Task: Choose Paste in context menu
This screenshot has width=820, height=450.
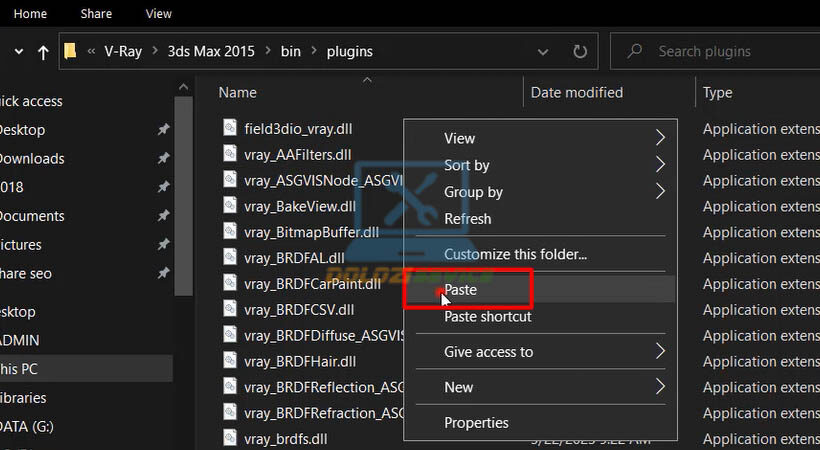Action: coord(540,289)
